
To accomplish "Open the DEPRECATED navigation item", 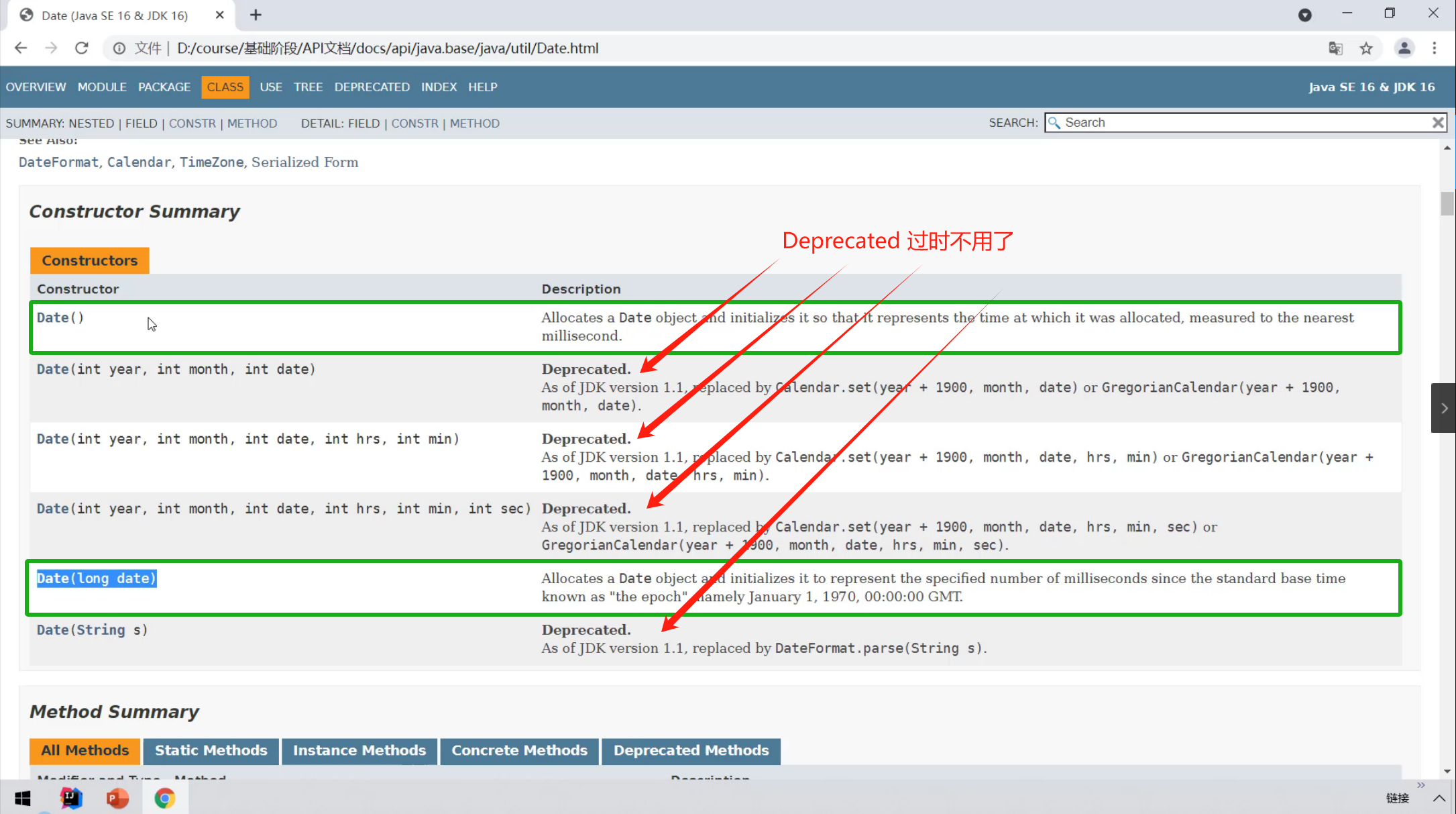I will tap(372, 87).
